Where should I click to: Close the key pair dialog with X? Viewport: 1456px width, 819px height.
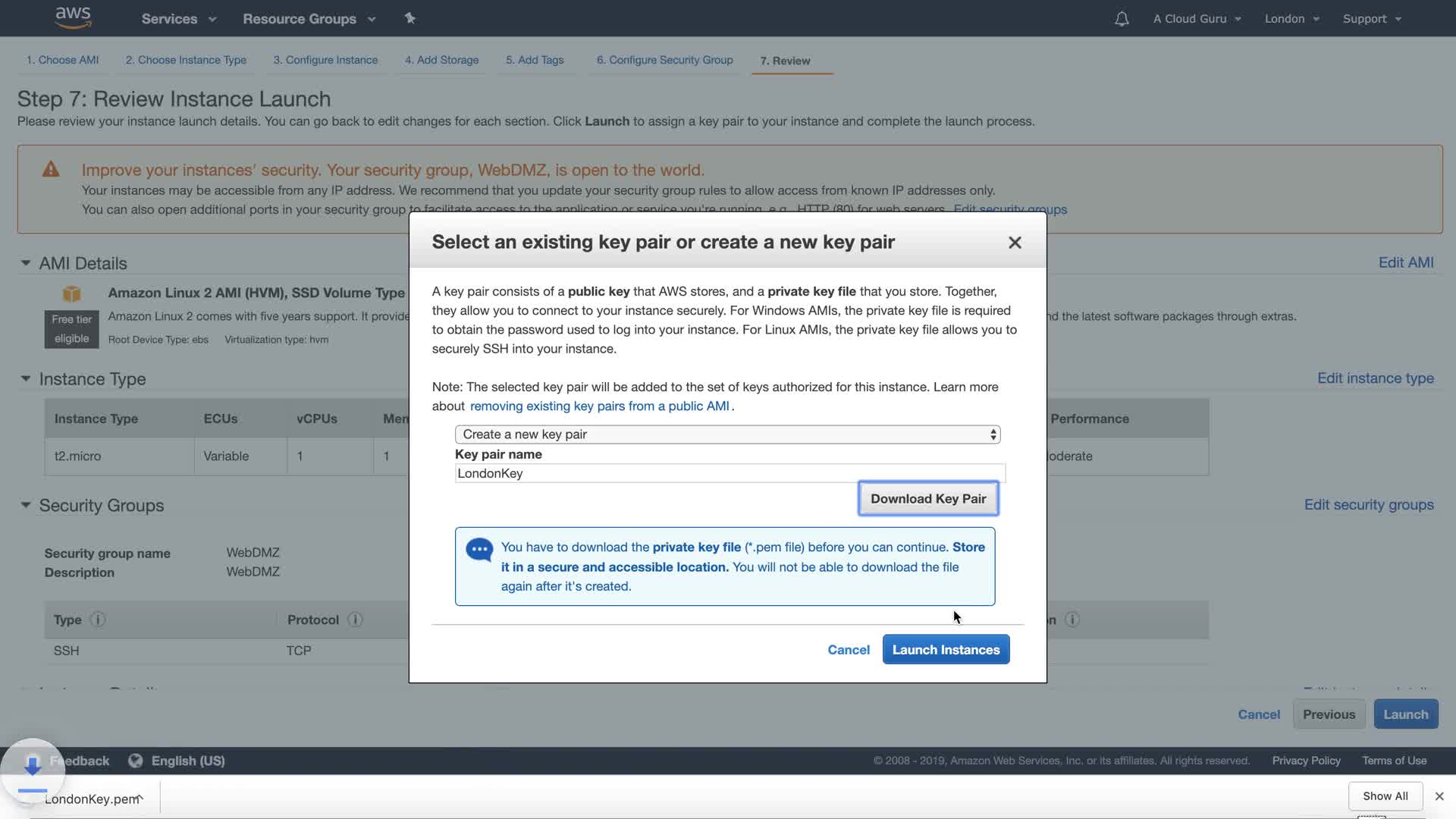pos(1015,243)
